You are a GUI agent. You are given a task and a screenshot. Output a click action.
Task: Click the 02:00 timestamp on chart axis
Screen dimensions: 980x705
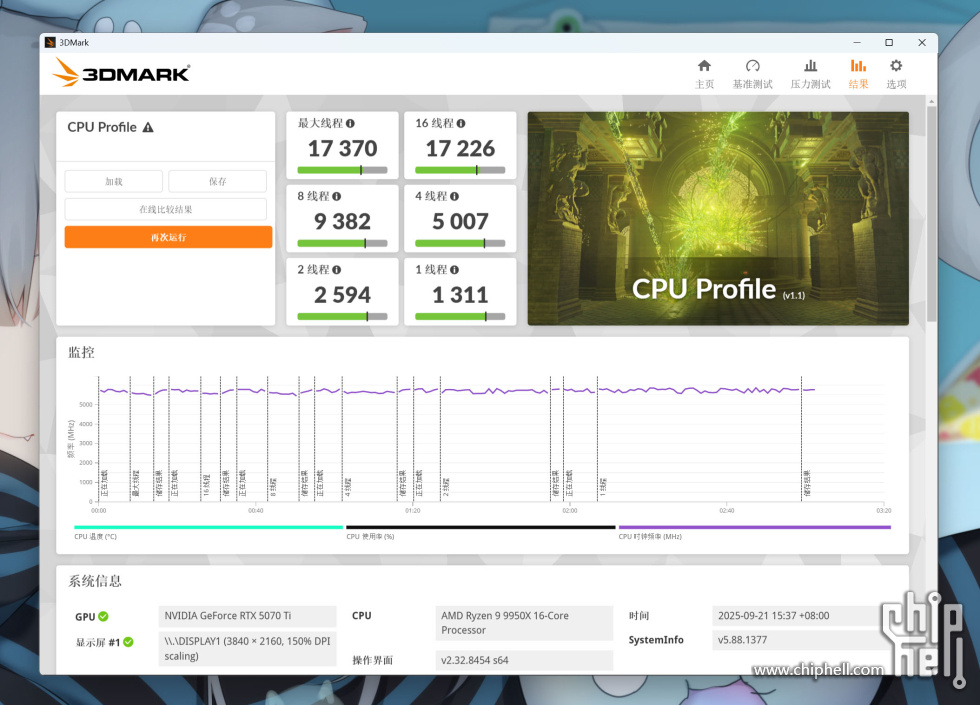coord(569,511)
